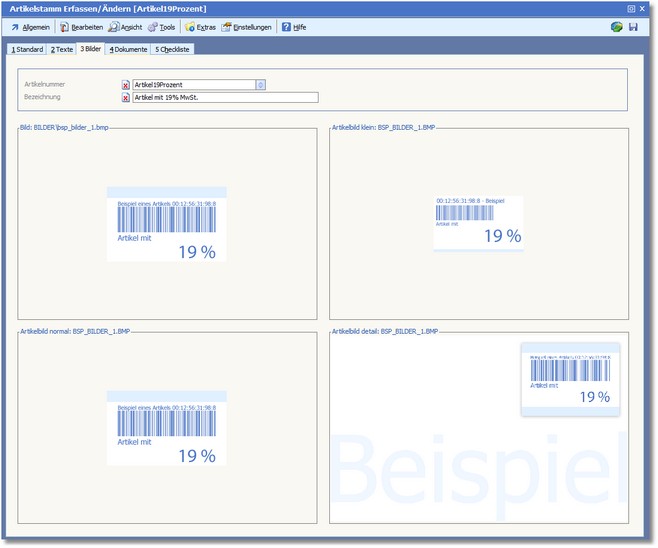Open the 5 Checkliste tab
658x548 pixels.
[173, 49]
